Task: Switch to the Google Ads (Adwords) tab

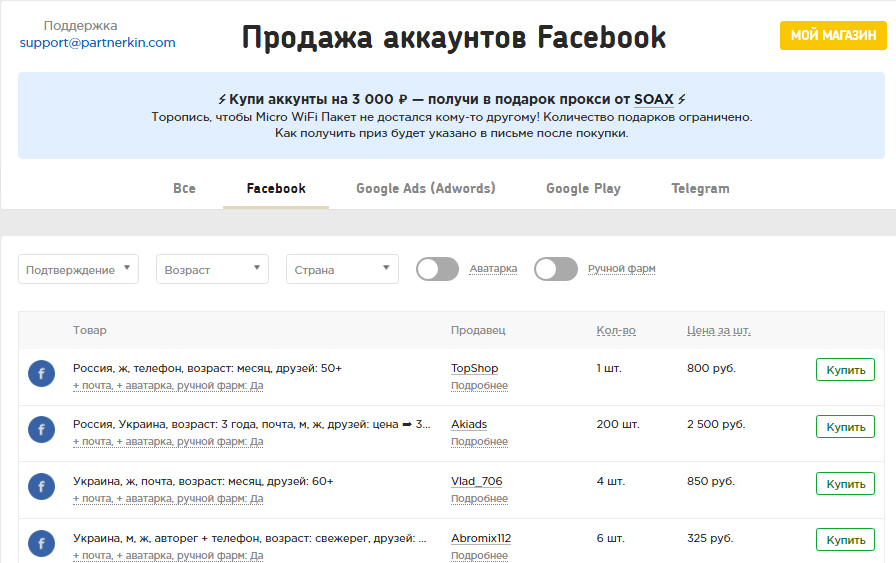Action: click(425, 188)
